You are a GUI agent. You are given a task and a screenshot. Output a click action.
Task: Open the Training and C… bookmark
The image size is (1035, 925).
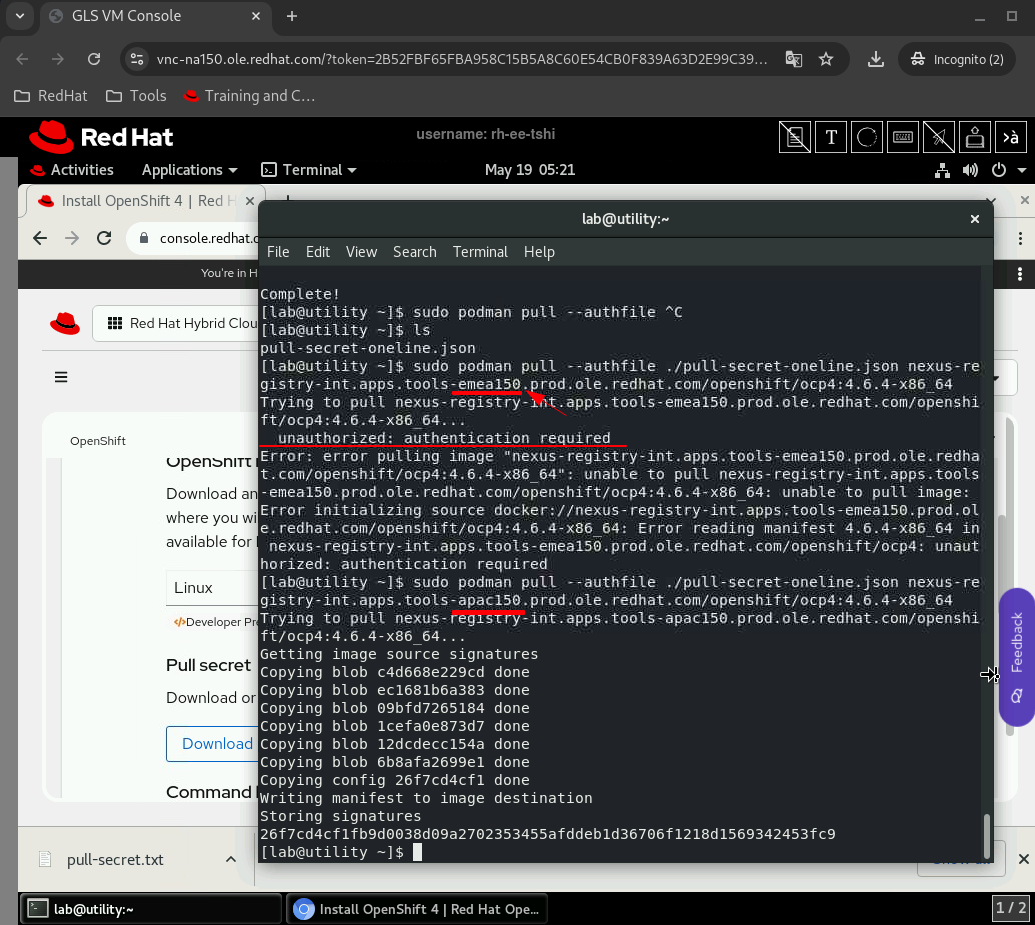[x=250, y=96]
